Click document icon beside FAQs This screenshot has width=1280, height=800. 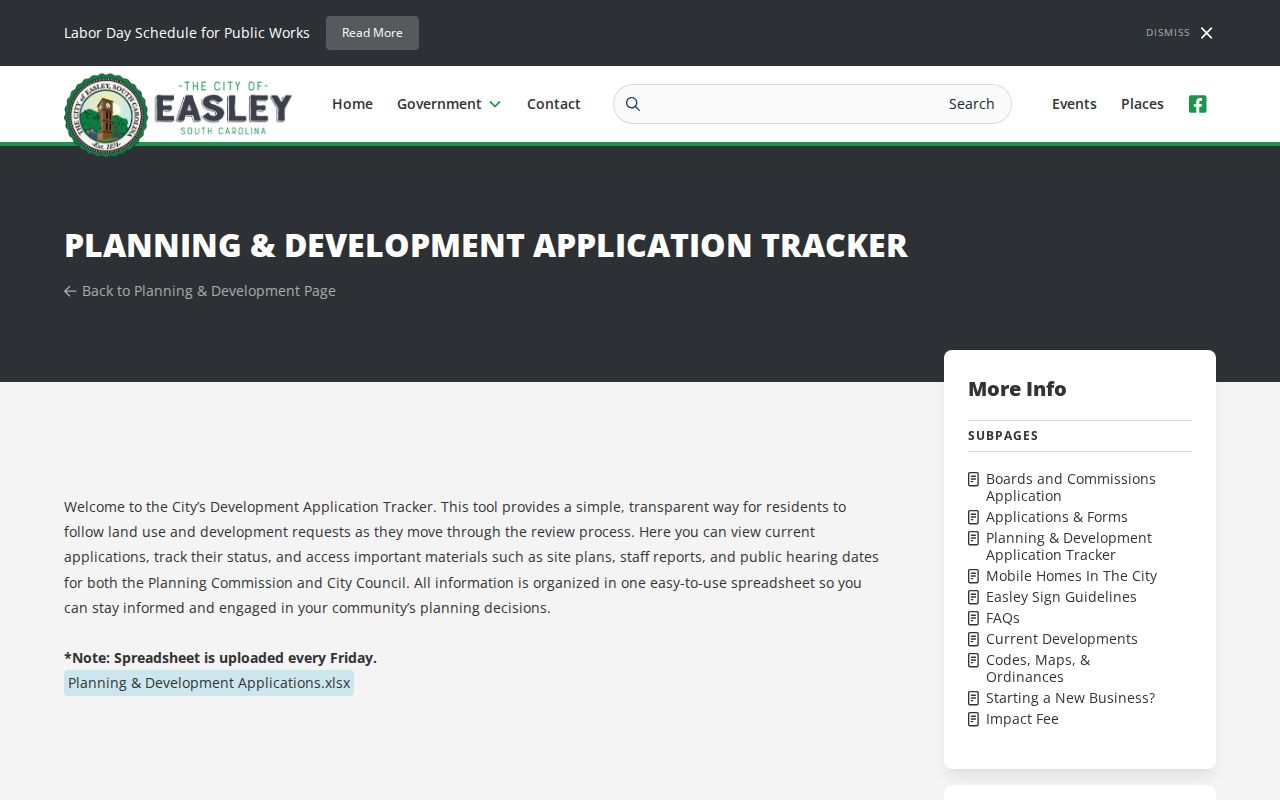click(974, 618)
